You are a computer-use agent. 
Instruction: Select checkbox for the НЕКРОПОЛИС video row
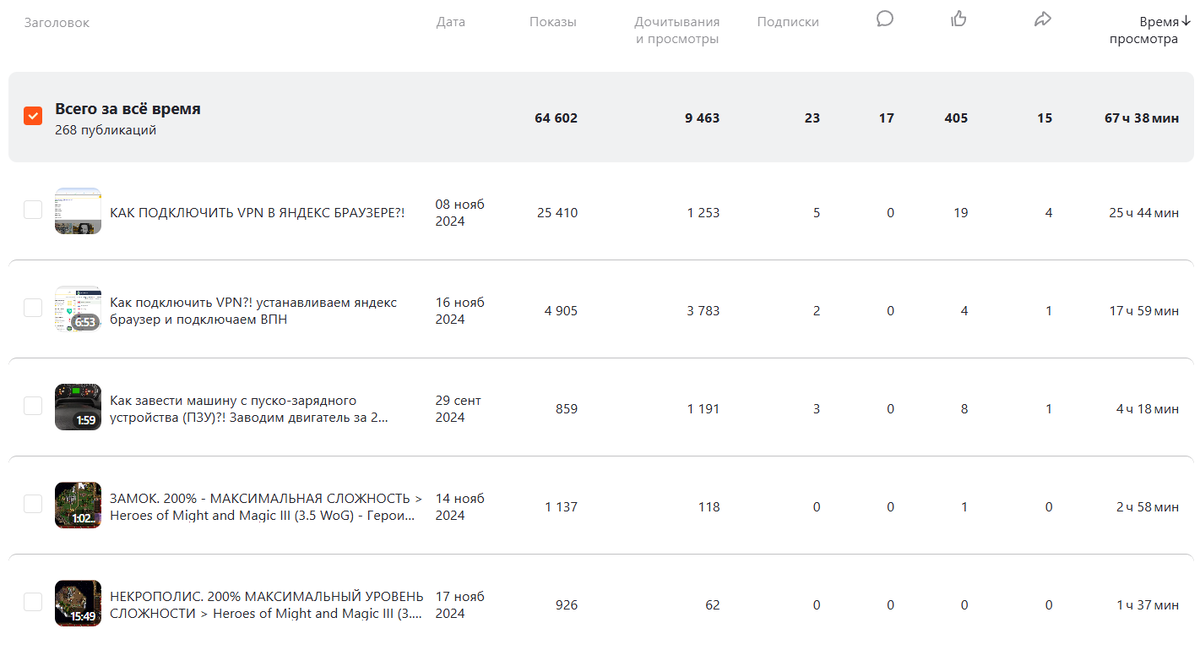point(33,602)
